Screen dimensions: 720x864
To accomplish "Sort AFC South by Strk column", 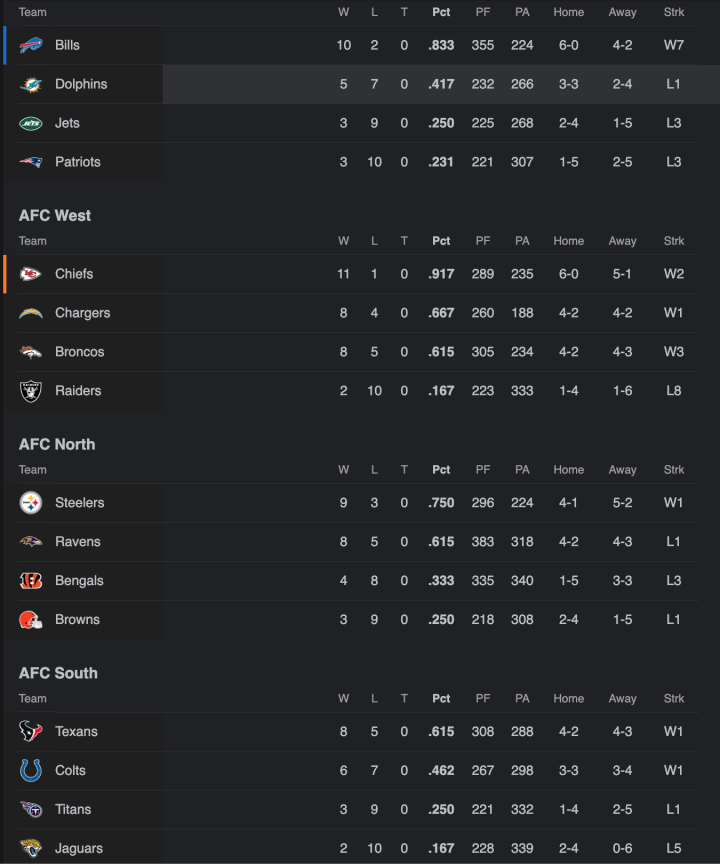I will pos(674,698).
